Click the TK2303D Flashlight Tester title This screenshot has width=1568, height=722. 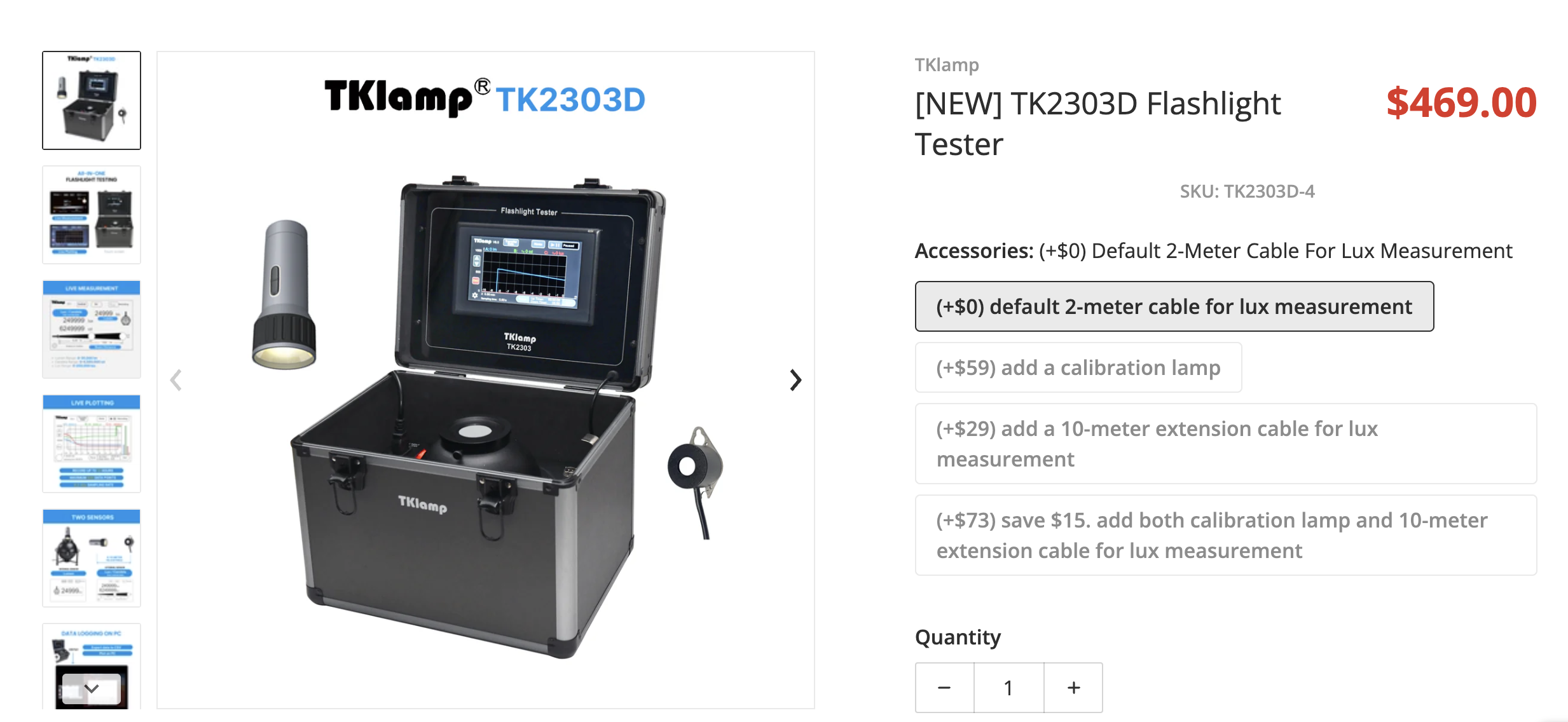tap(1098, 123)
